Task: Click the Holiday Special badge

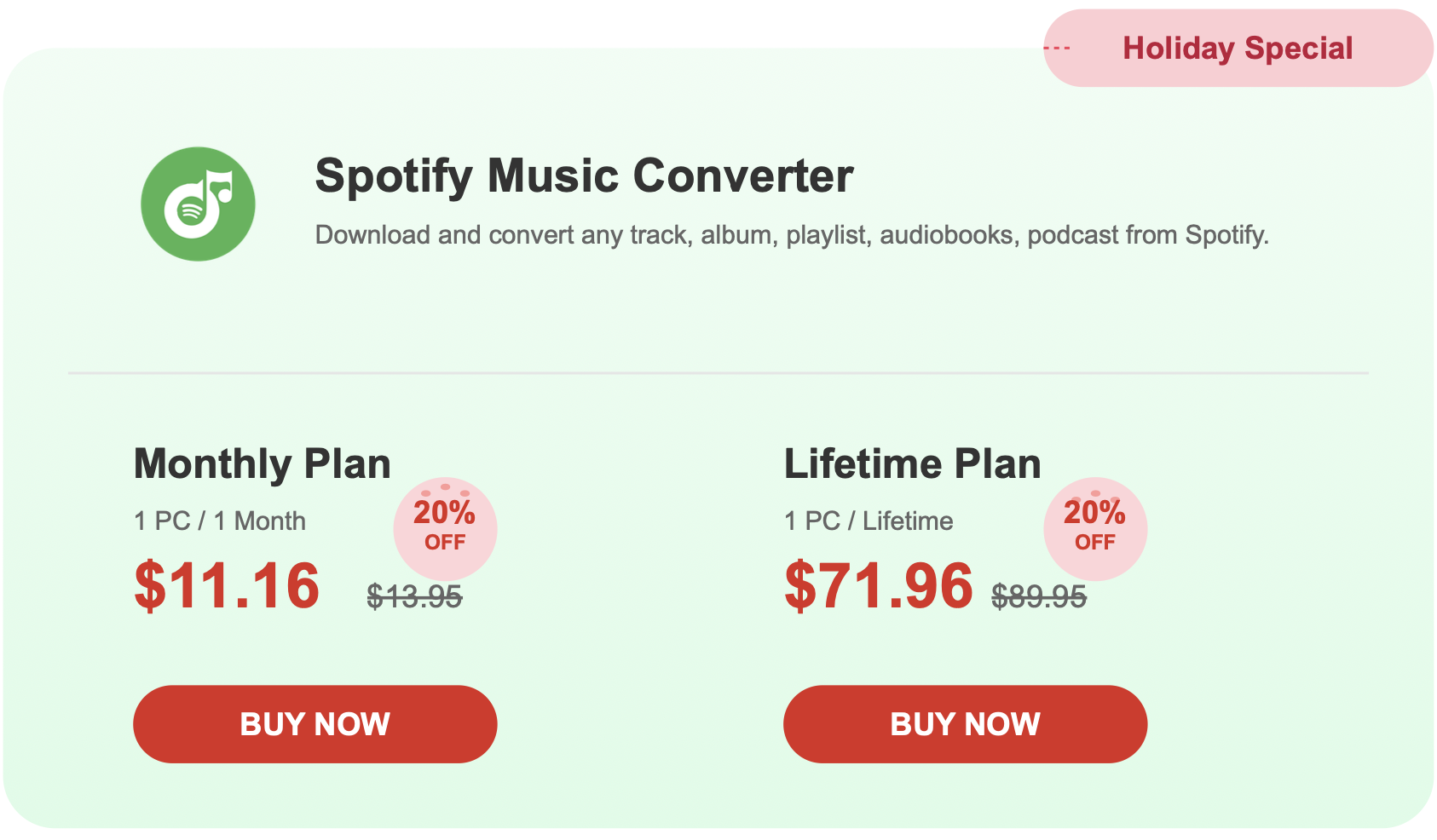Action: (x=1238, y=49)
